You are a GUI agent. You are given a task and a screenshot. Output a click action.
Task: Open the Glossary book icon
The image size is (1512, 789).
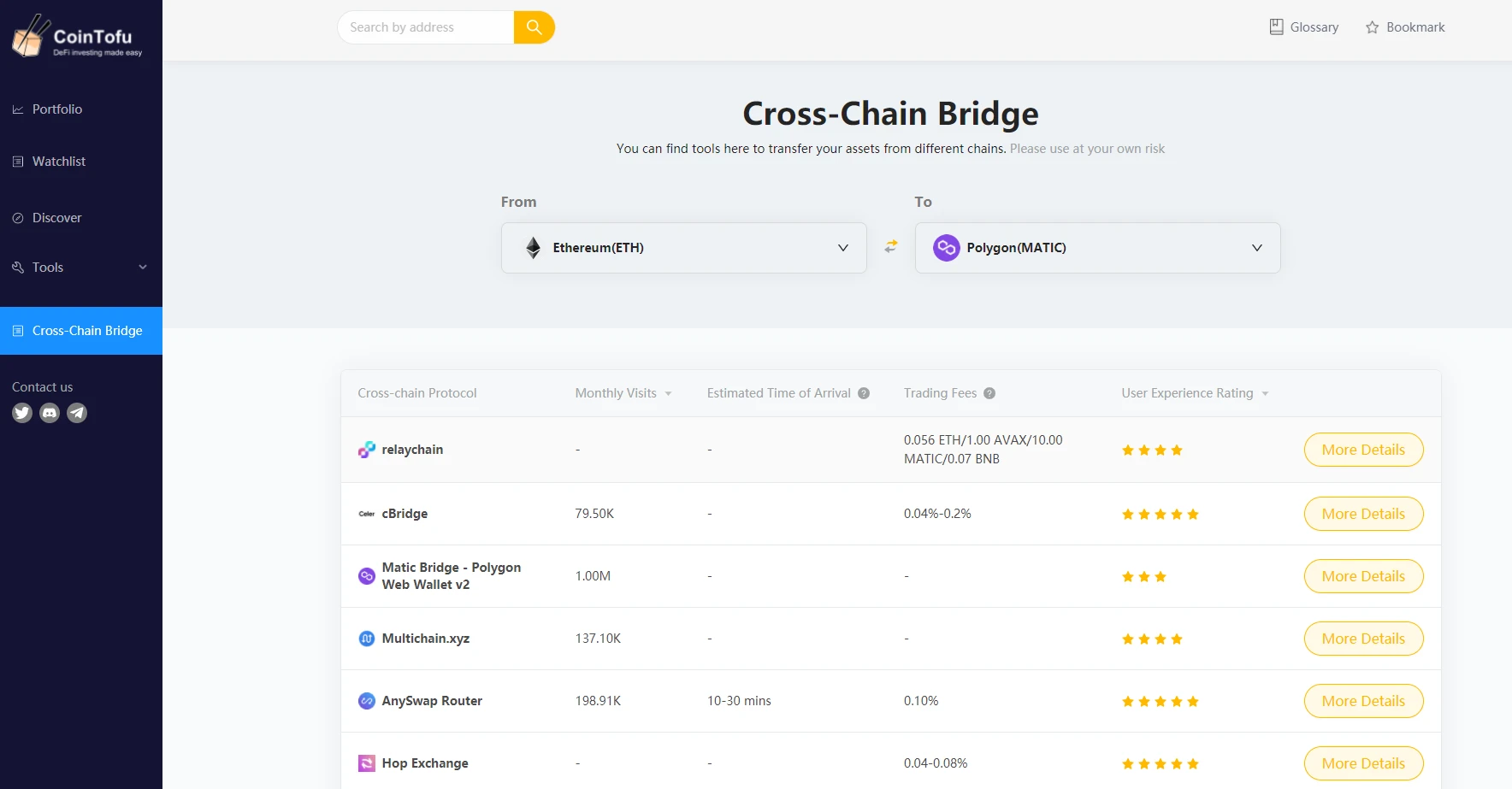click(1276, 27)
